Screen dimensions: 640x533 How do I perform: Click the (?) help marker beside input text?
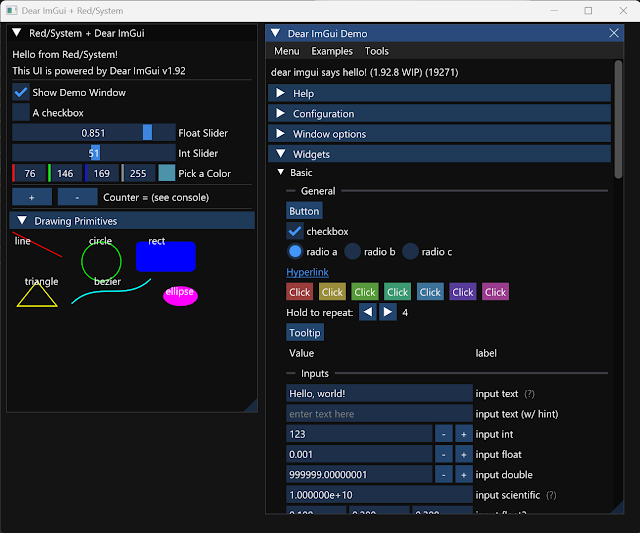(529, 394)
